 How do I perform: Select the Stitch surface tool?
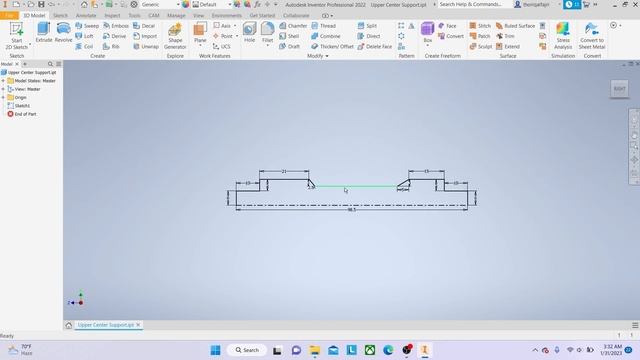(x=480, y=26)
